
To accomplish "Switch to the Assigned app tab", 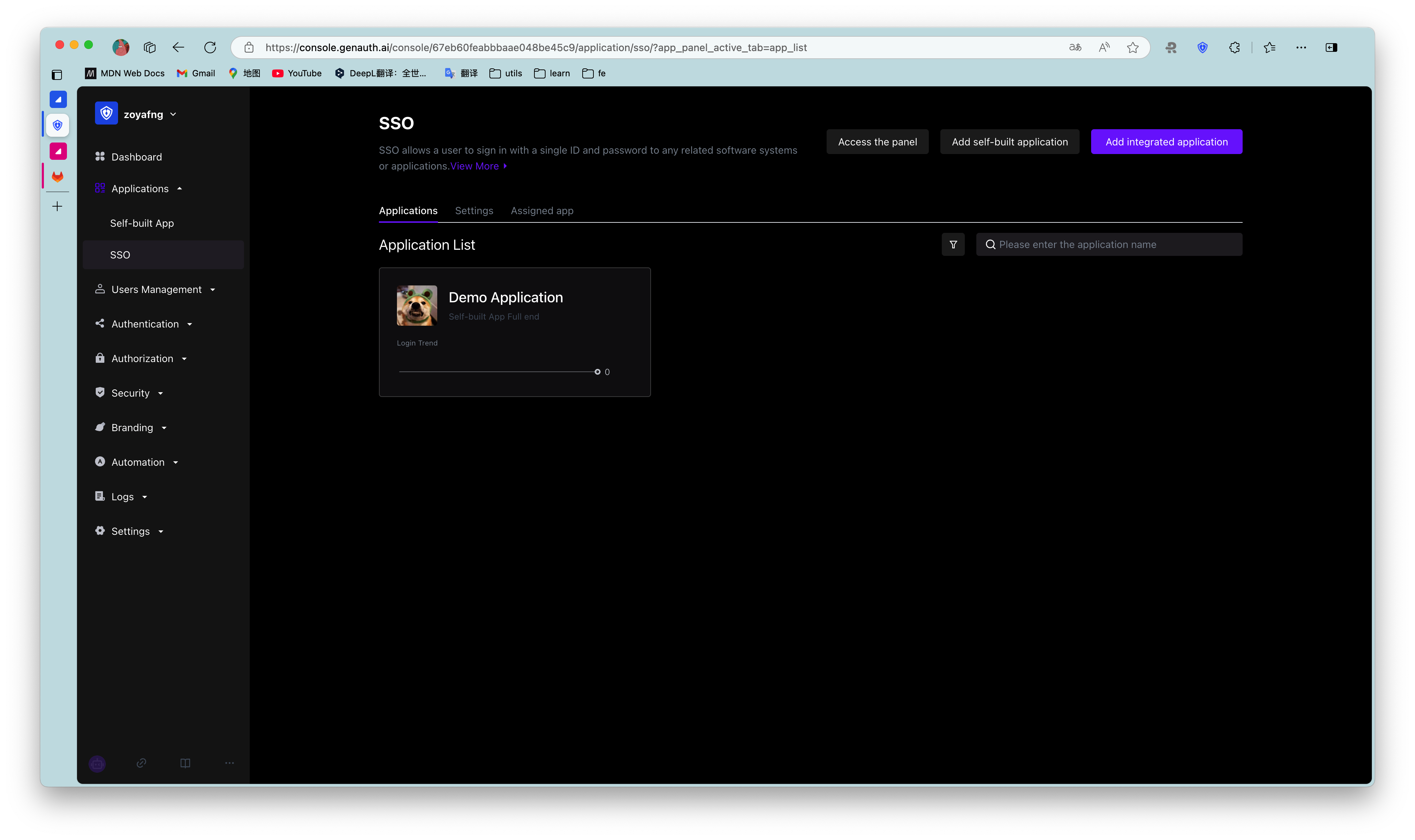I will pyautogui.click(x=542, y=211).
